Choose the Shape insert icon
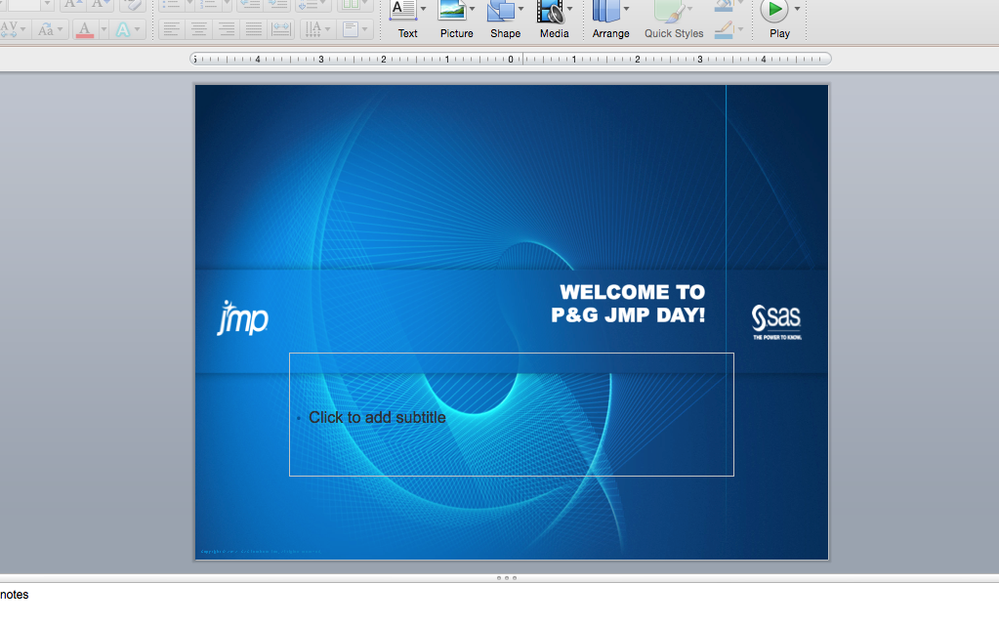The image size is (999, 626). click(x=501, y=11)
